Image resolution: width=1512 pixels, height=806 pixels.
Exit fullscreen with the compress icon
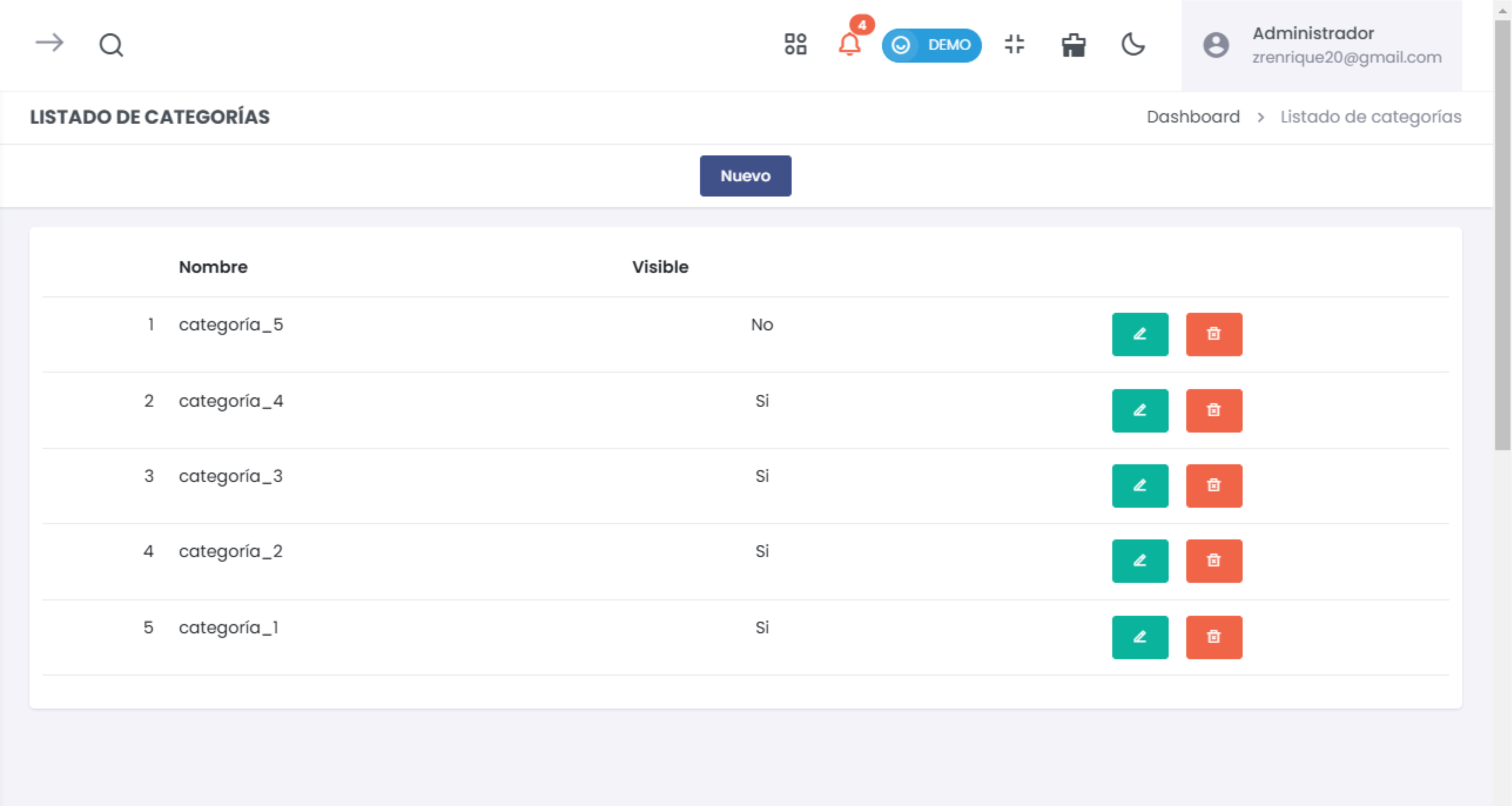1014,44
